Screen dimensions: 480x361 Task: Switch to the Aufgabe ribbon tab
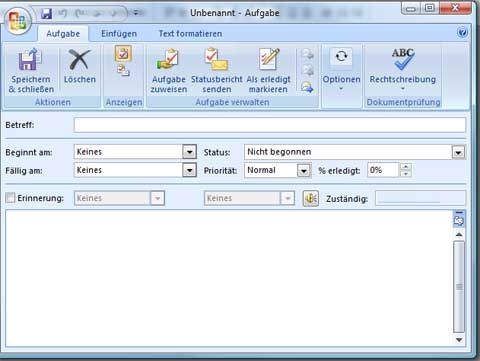[63, 34]
